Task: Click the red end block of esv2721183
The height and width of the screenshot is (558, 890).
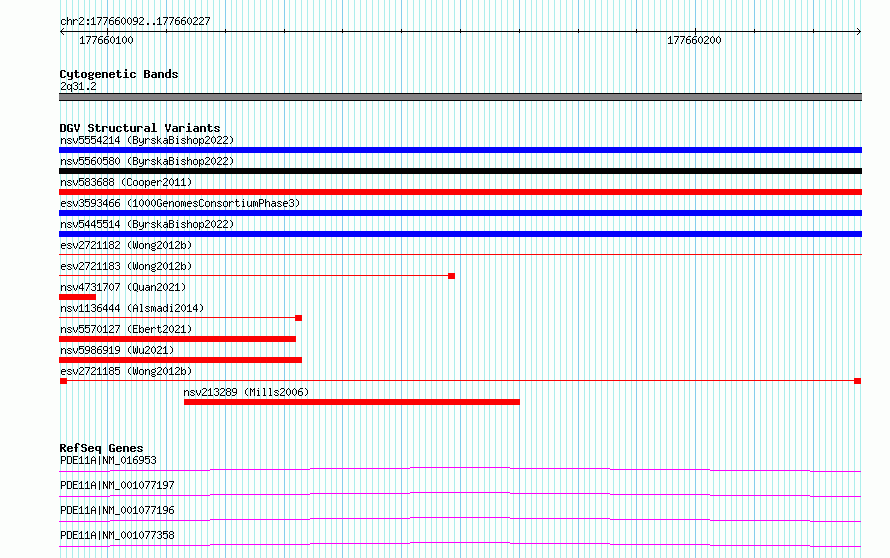Action: pyautogui.click(x=452, y=276)
